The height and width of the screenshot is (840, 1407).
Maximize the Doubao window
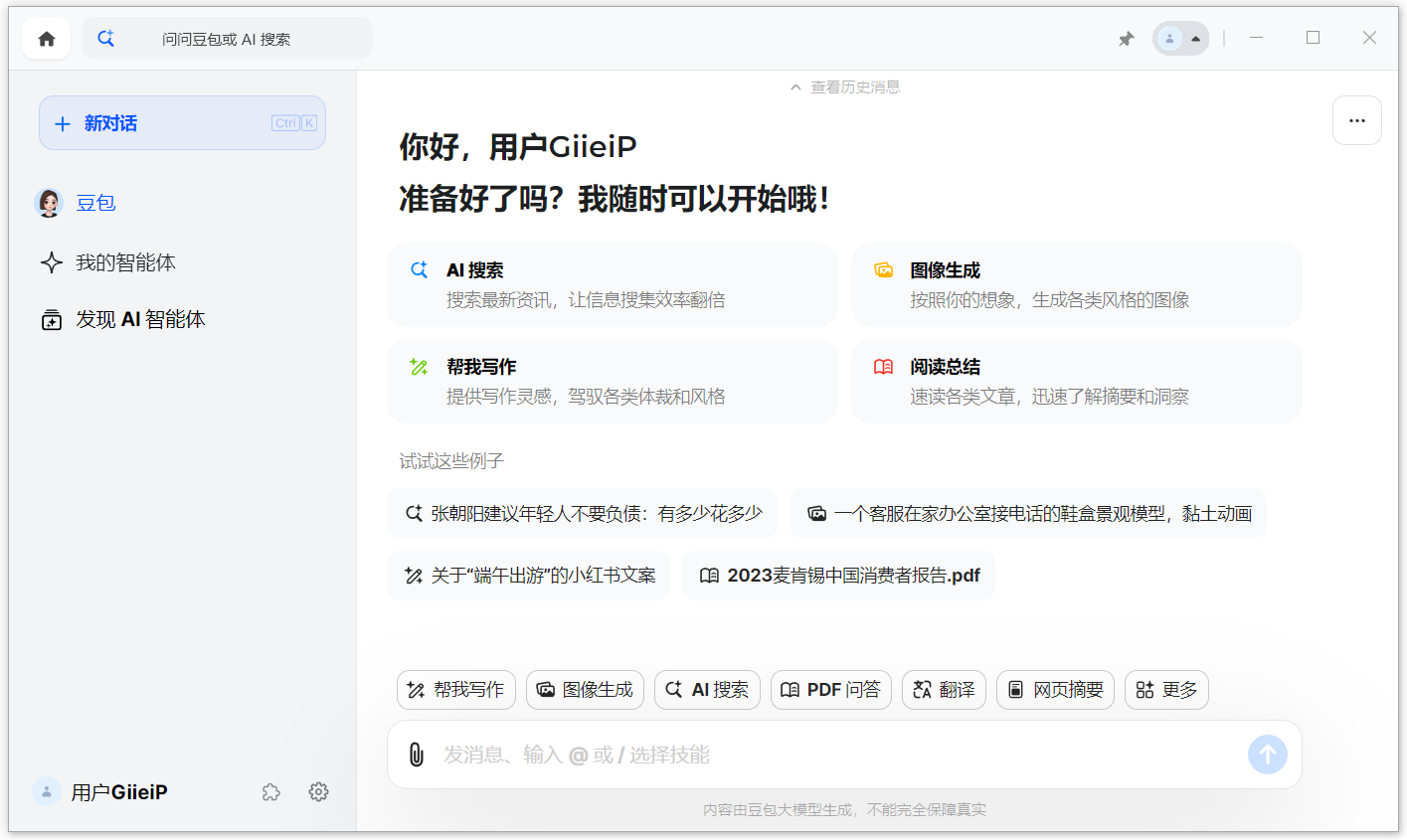tap(1313, 38)
